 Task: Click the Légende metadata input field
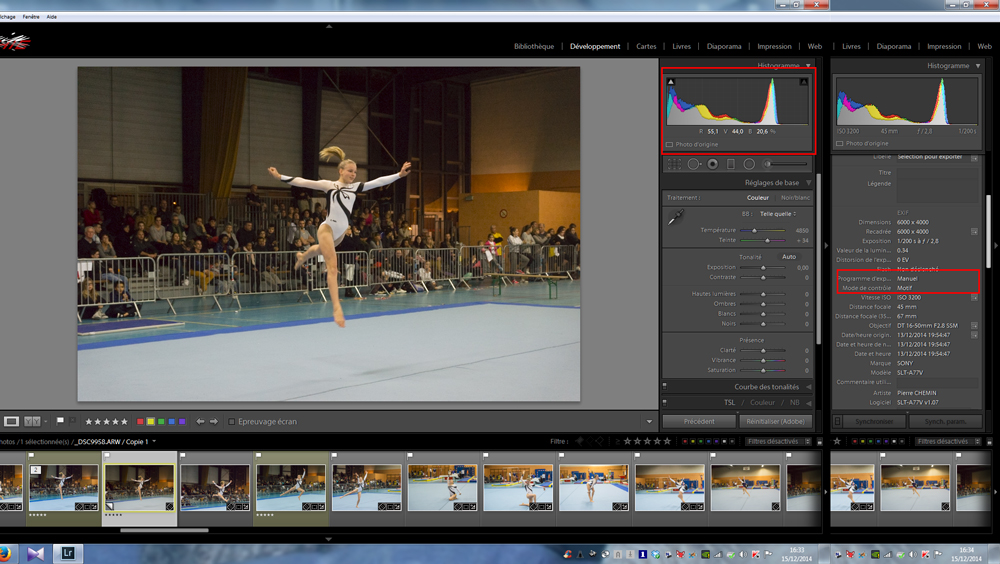937,191
